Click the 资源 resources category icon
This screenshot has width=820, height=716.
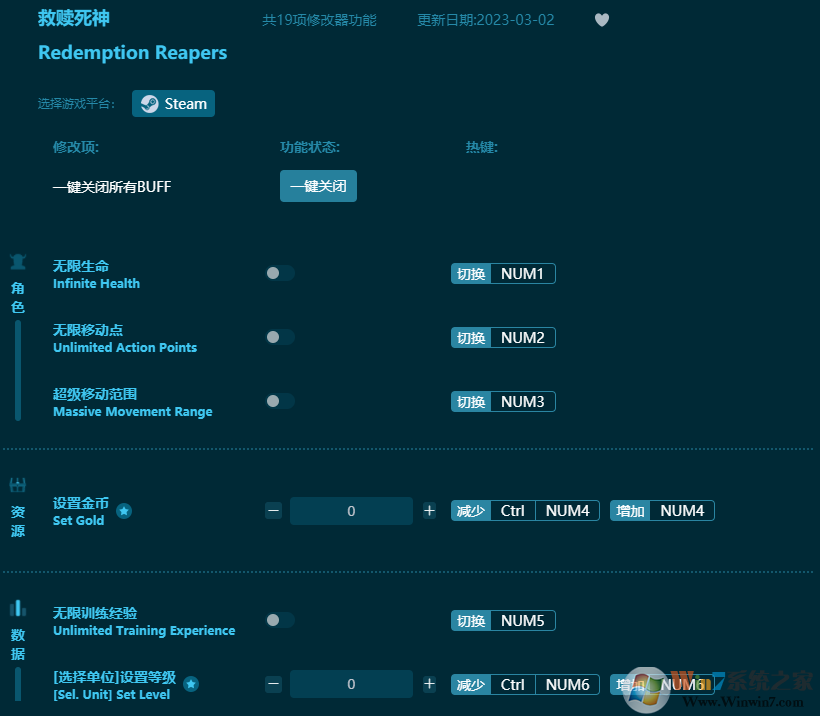[x=18, y=485]
